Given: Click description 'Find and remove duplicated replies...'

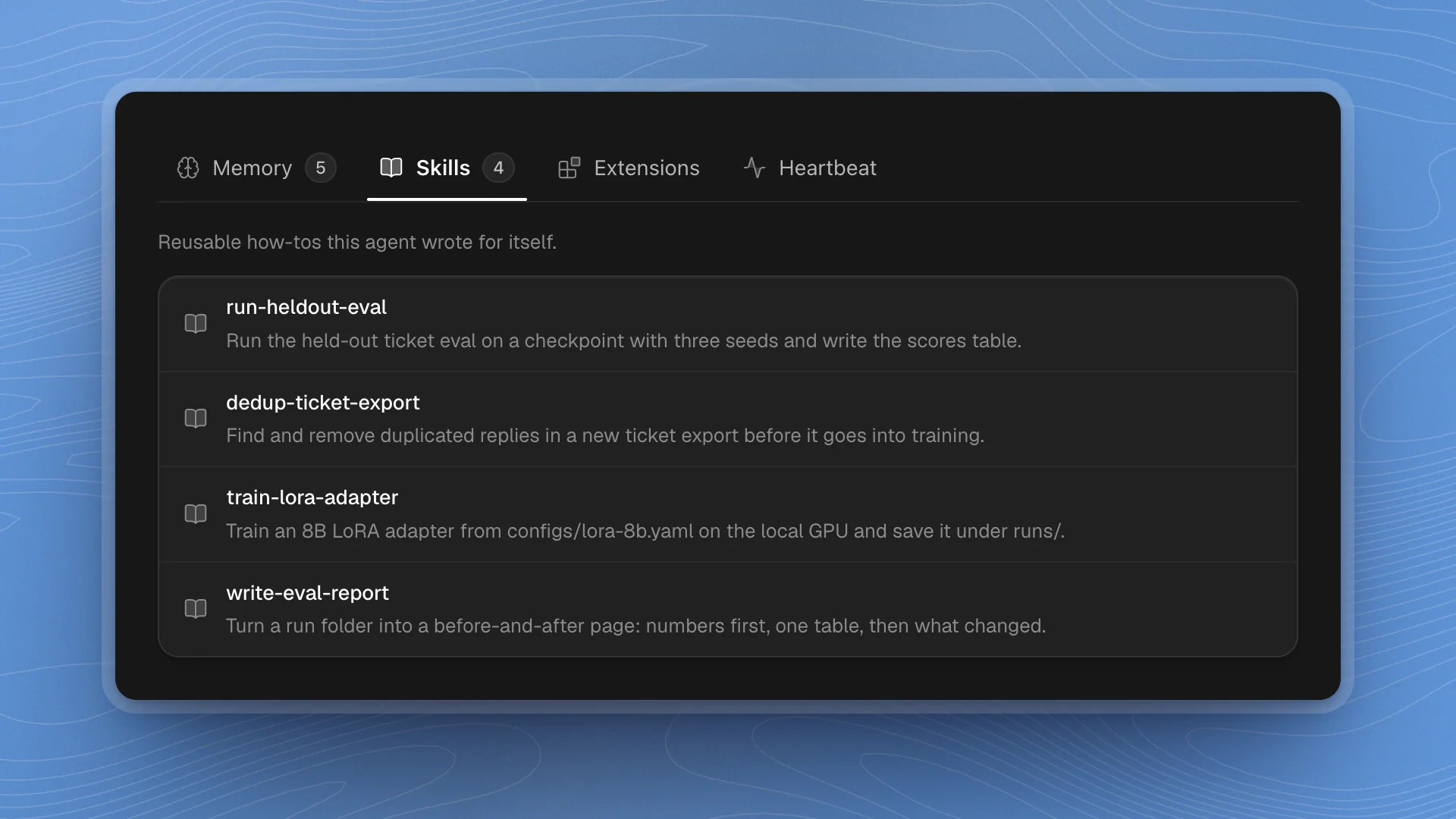Looking at the screenshot, I should pyautogui.click(x=605, y=435).
